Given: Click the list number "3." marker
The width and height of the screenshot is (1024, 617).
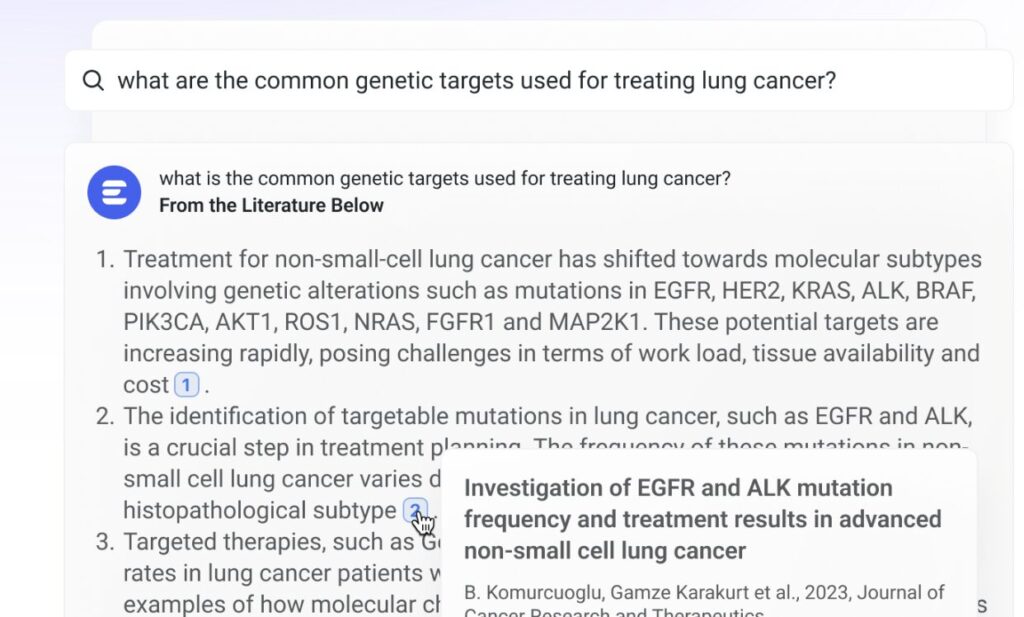Looking at the screenshot, I should click(x=105, y=543).
